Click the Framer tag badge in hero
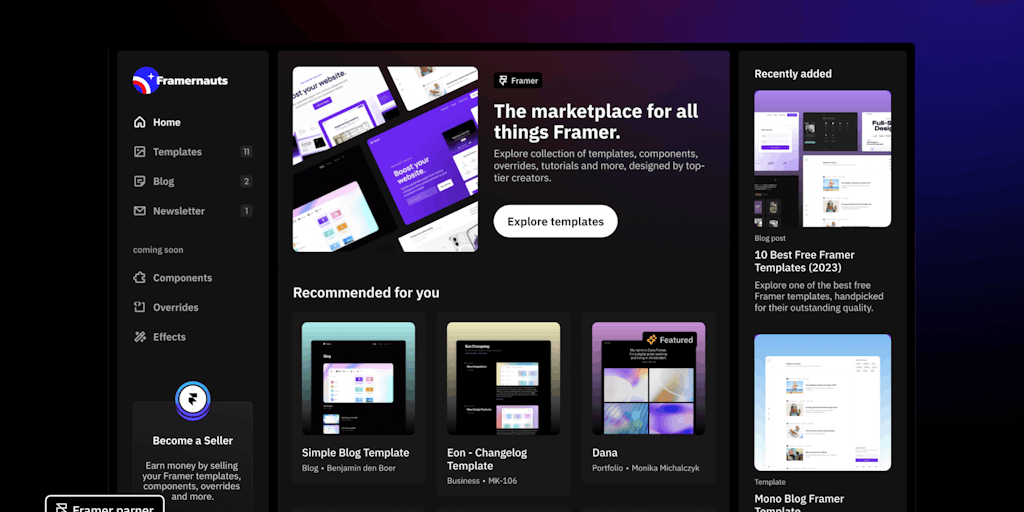The height and width of the screenshot is (512, 1024). 518,80
